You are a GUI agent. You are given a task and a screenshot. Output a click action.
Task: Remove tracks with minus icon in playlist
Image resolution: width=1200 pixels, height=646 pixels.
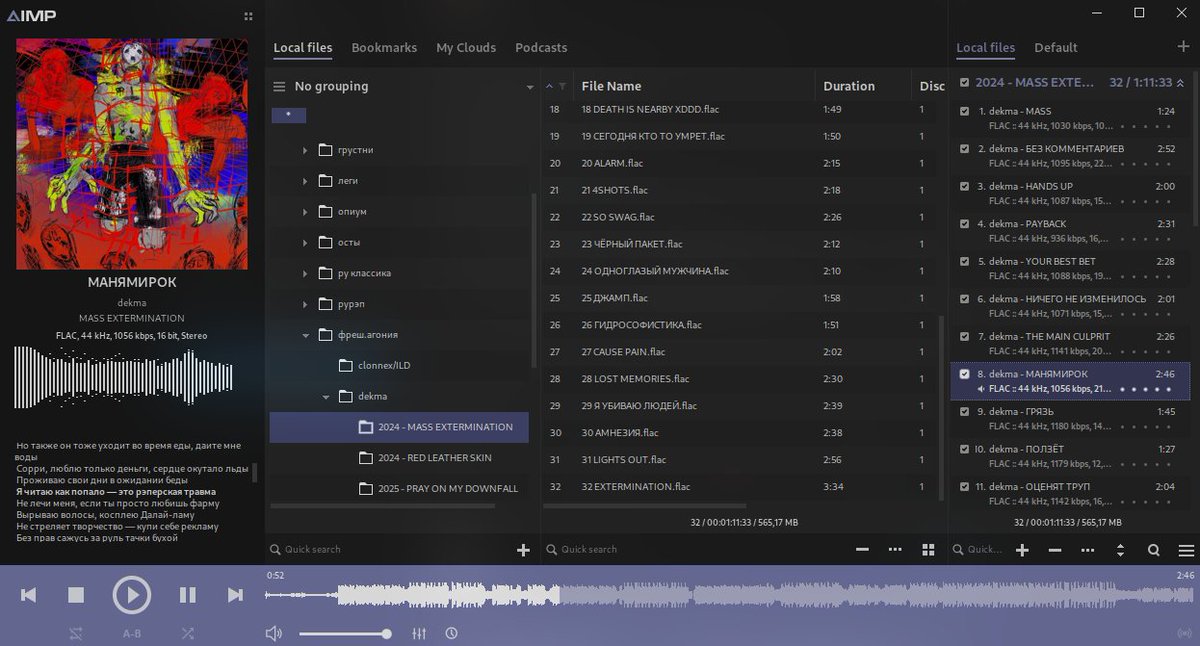click(1055, 550)
